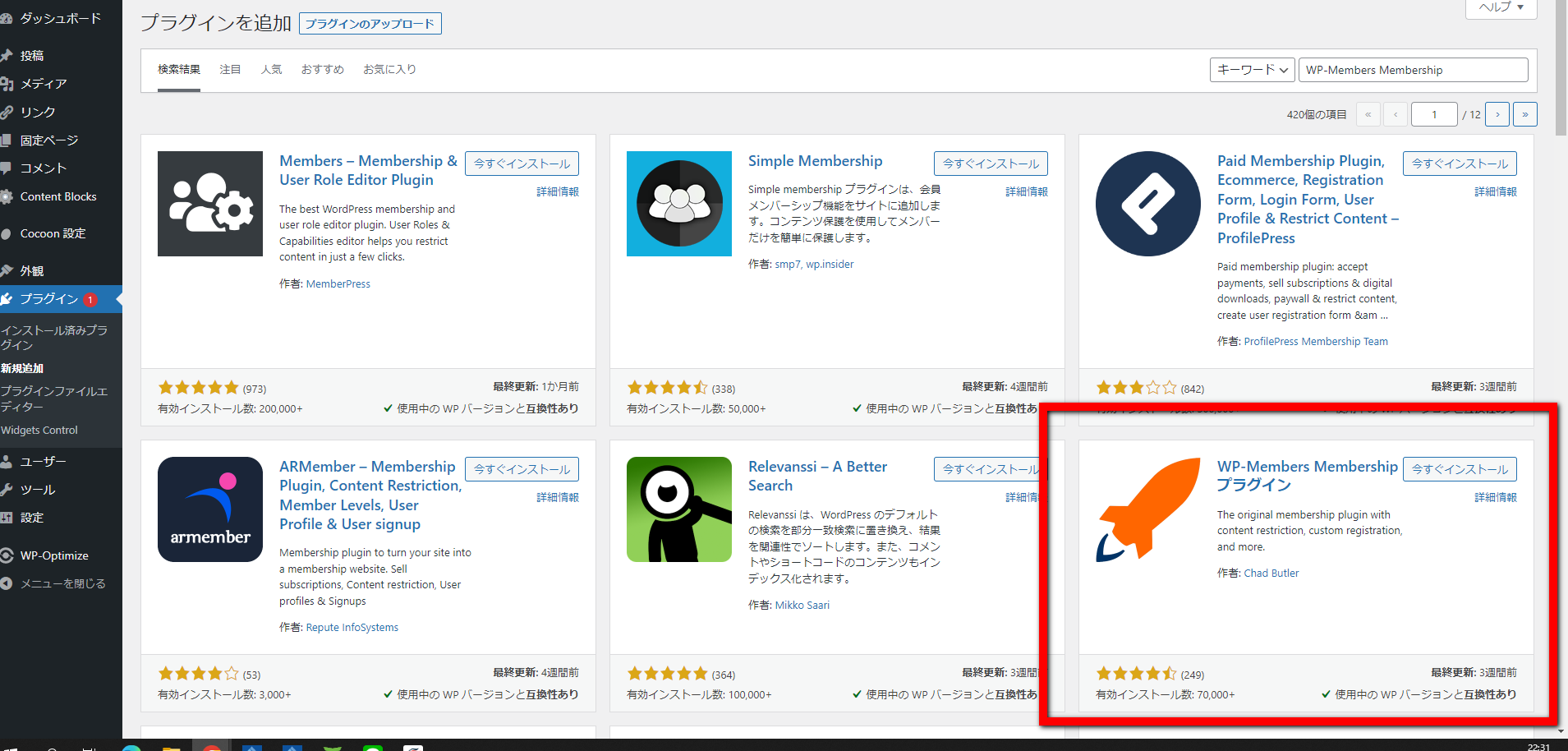Open 詳細情報 for Members plugin

pos(558,191)
